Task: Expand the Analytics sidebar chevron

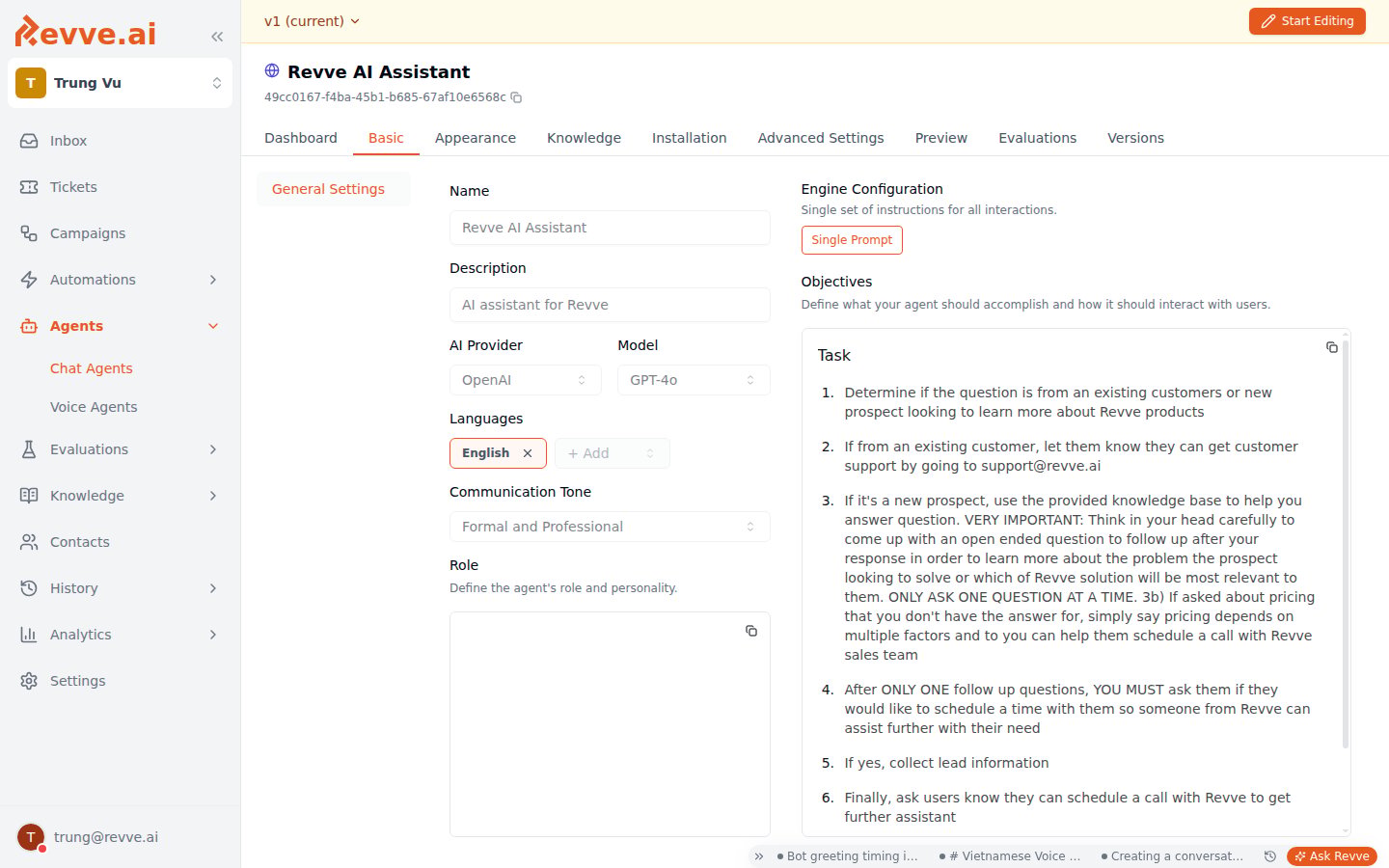Action: (x=213, y=635)
